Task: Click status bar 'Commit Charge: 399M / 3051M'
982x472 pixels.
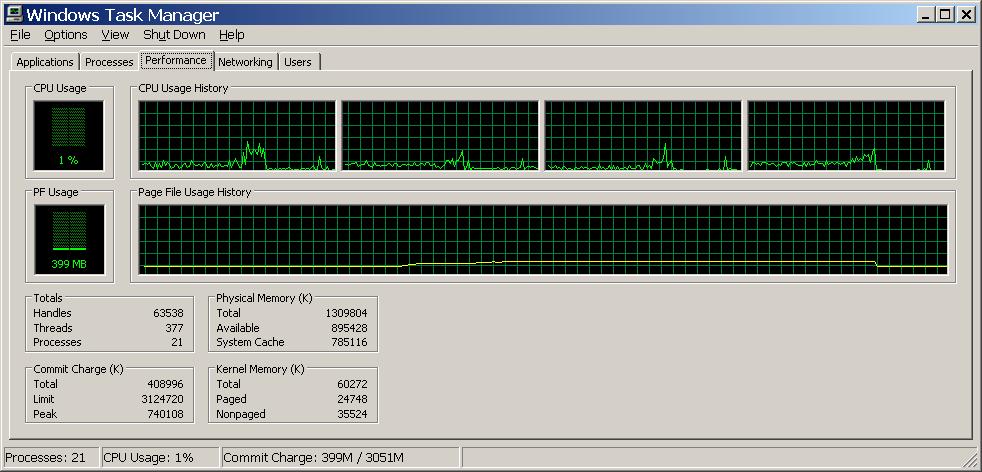Action: click(341, 458)
